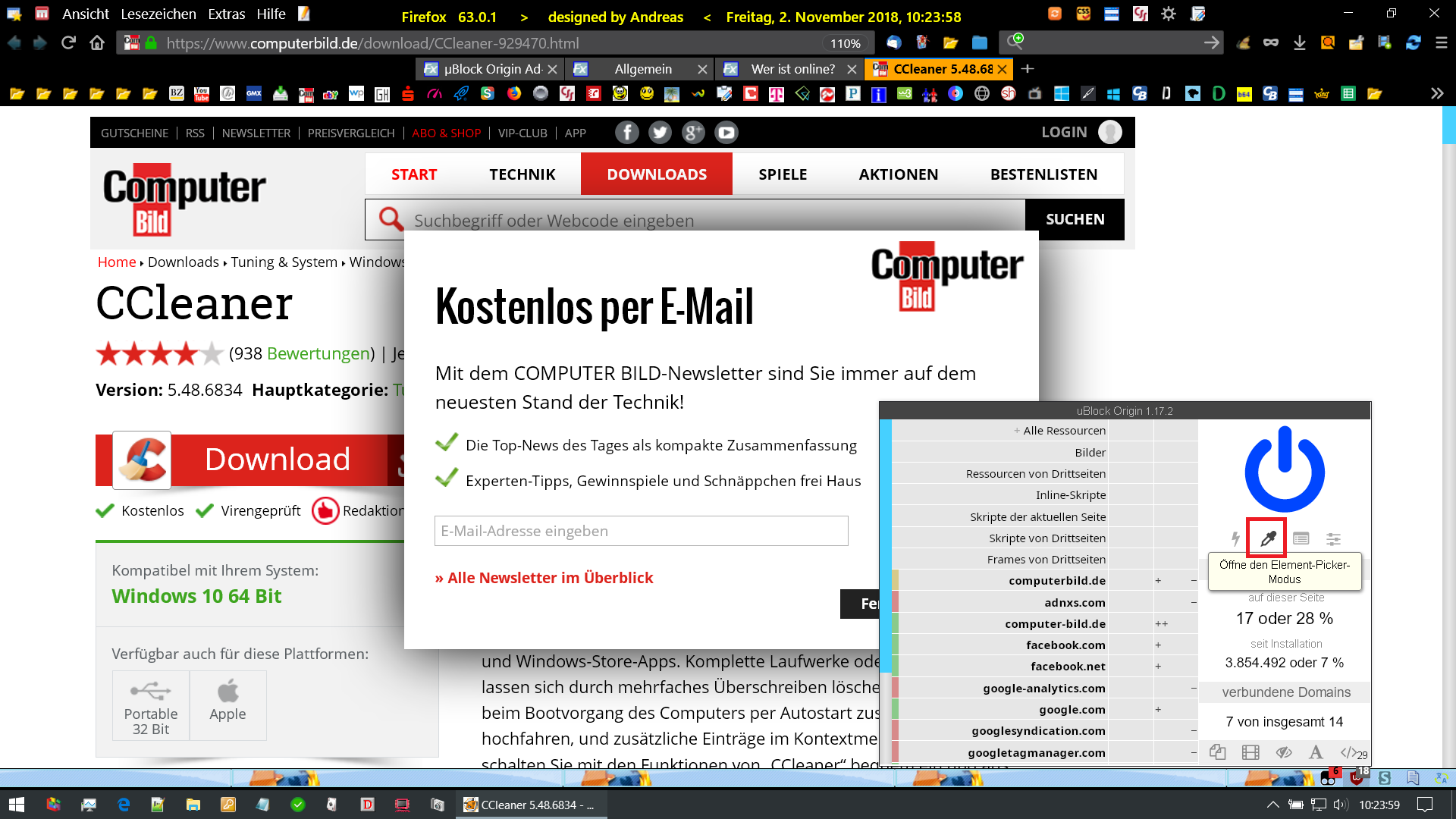Toggle uBlock remote fonts blocking A icon
1456x819 pixels.
(1316, 752)
